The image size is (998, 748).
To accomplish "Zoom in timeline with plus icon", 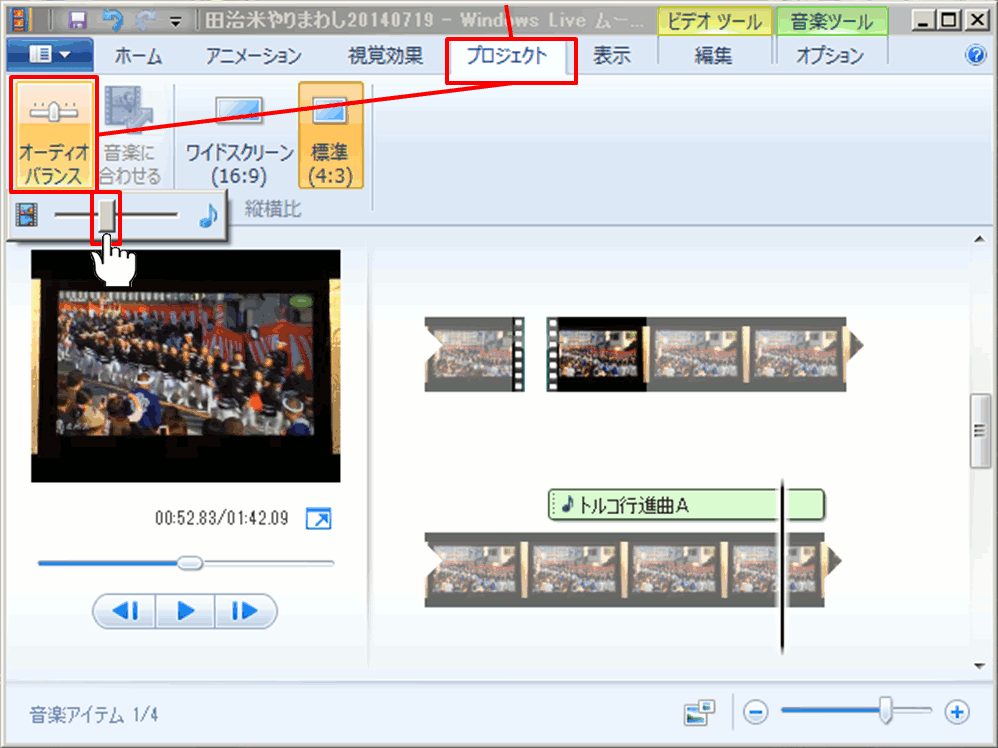I will coord(957,712).
